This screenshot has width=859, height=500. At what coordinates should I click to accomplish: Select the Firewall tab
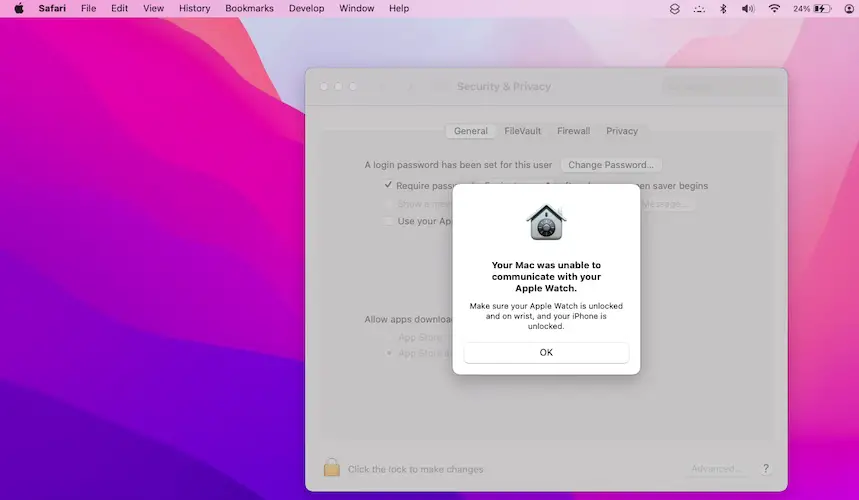coord(573,131)
